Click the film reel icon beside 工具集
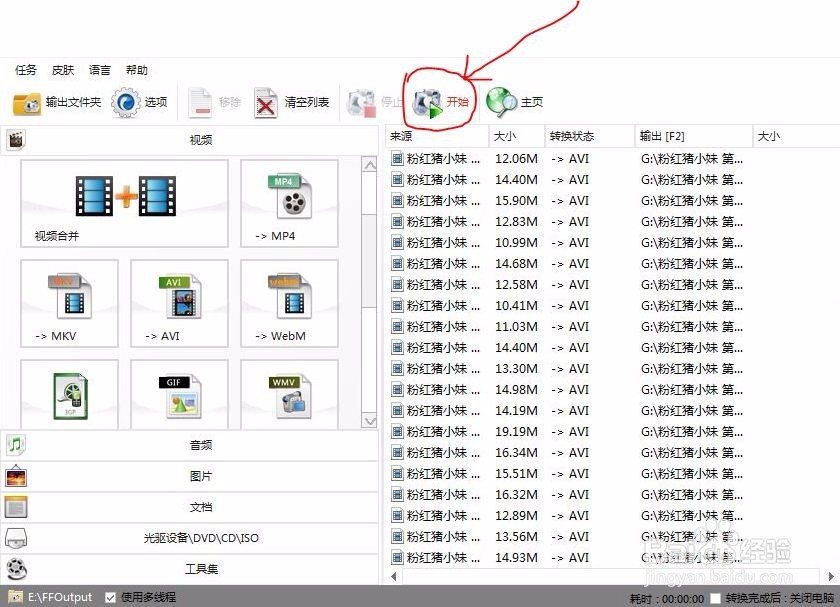The height and width of the screenshot is (607, 840). (17, 569)
